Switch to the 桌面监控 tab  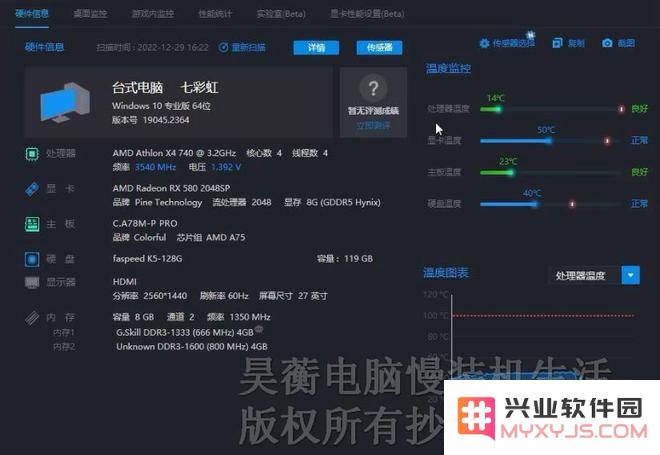90,14
